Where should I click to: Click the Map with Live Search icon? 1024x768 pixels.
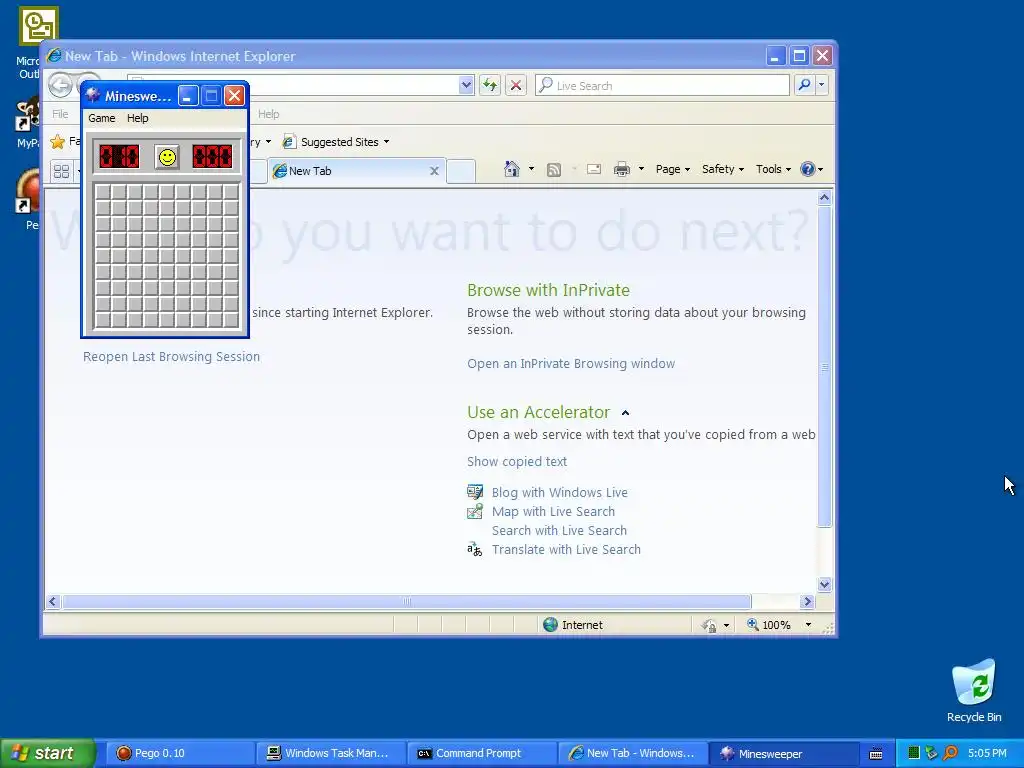point(475,511)
